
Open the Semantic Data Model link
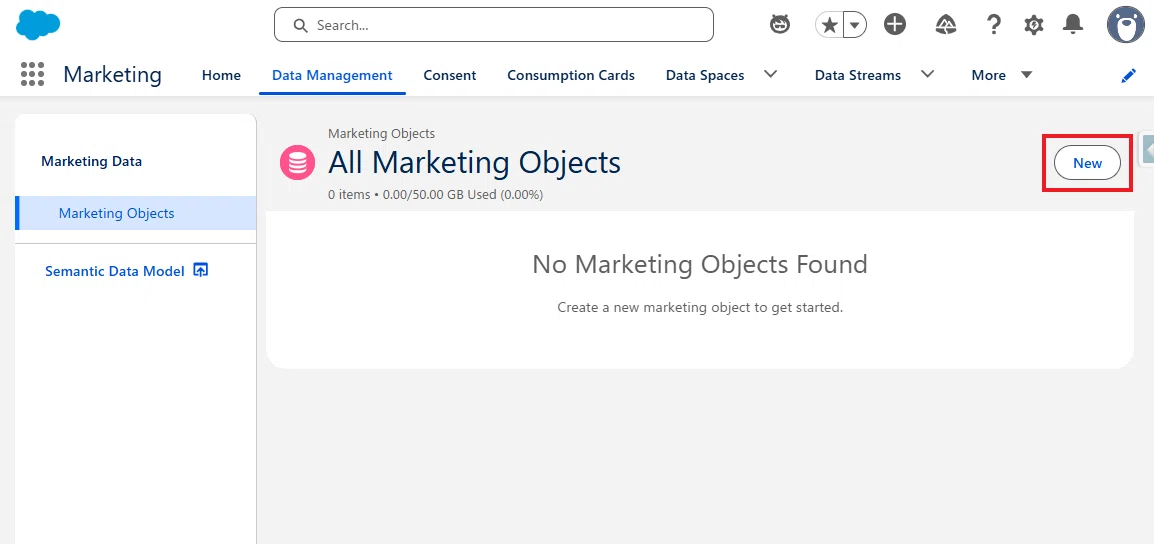pyautogui.click(x=115, y=271)
